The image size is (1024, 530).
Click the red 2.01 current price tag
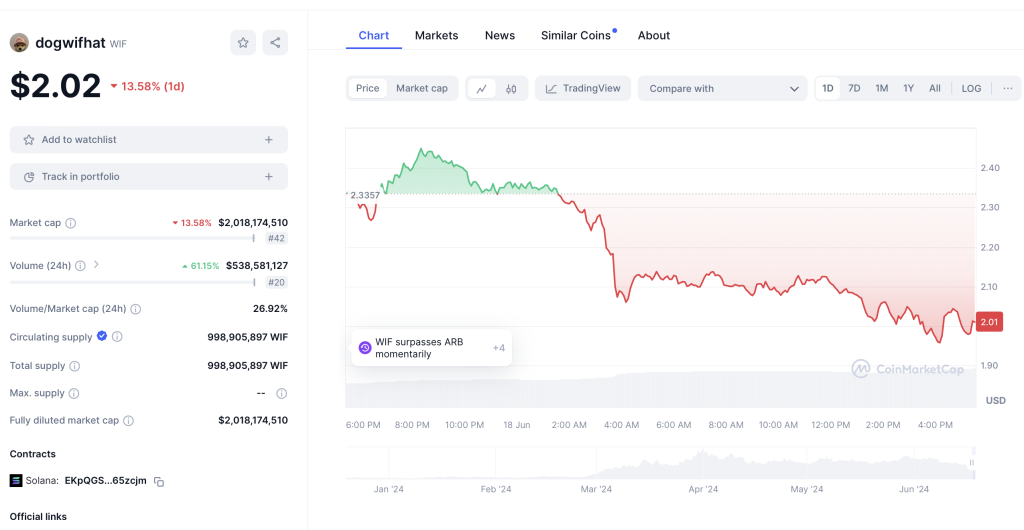click(x=989, y=321)
